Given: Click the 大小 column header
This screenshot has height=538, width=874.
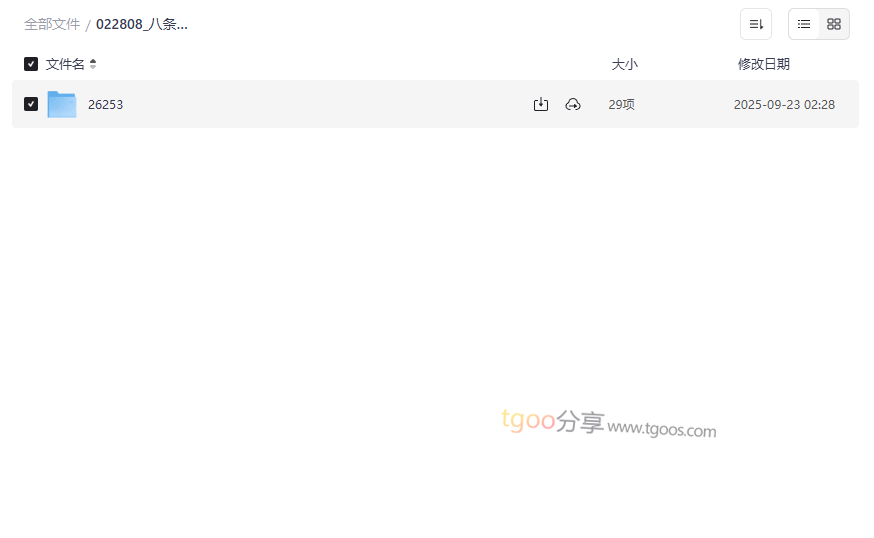Looking at the screenshot, I should pyautogui.click(x=624, y=64).
